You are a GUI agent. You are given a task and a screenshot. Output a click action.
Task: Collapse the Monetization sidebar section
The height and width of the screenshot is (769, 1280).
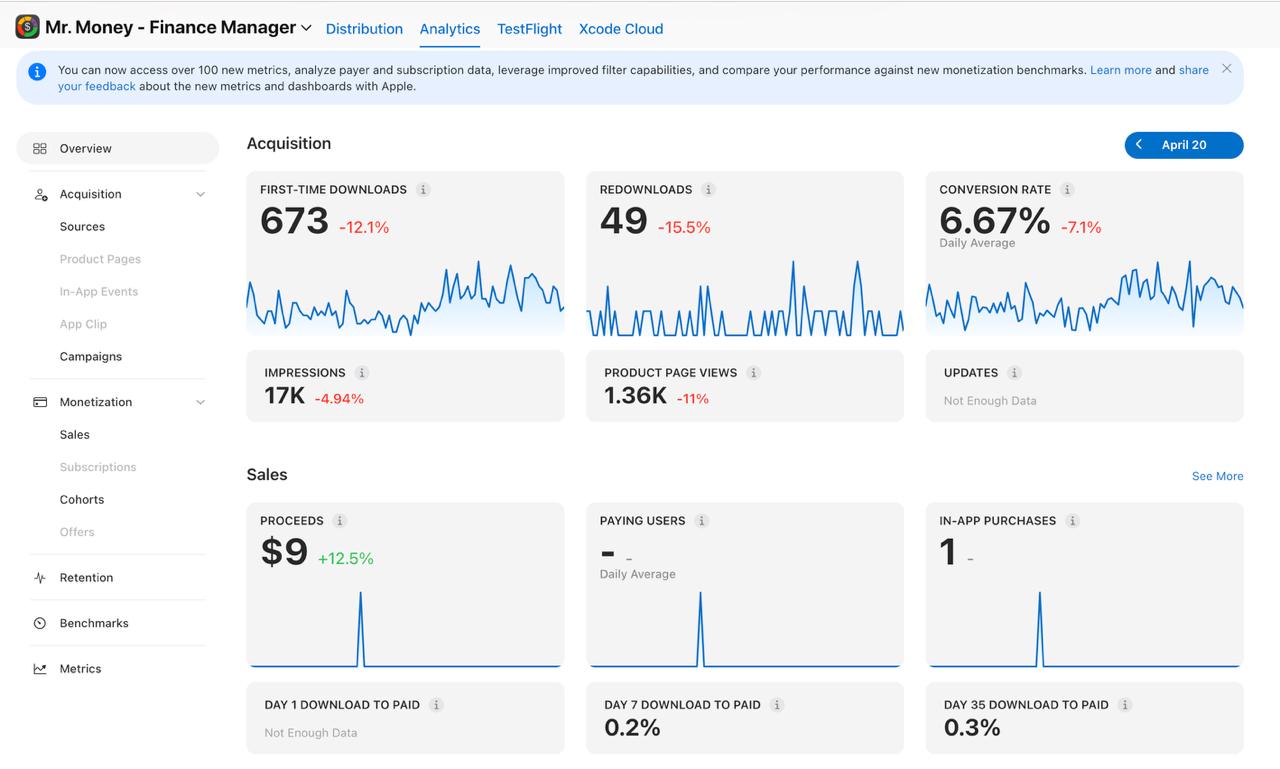pos(200,402)
